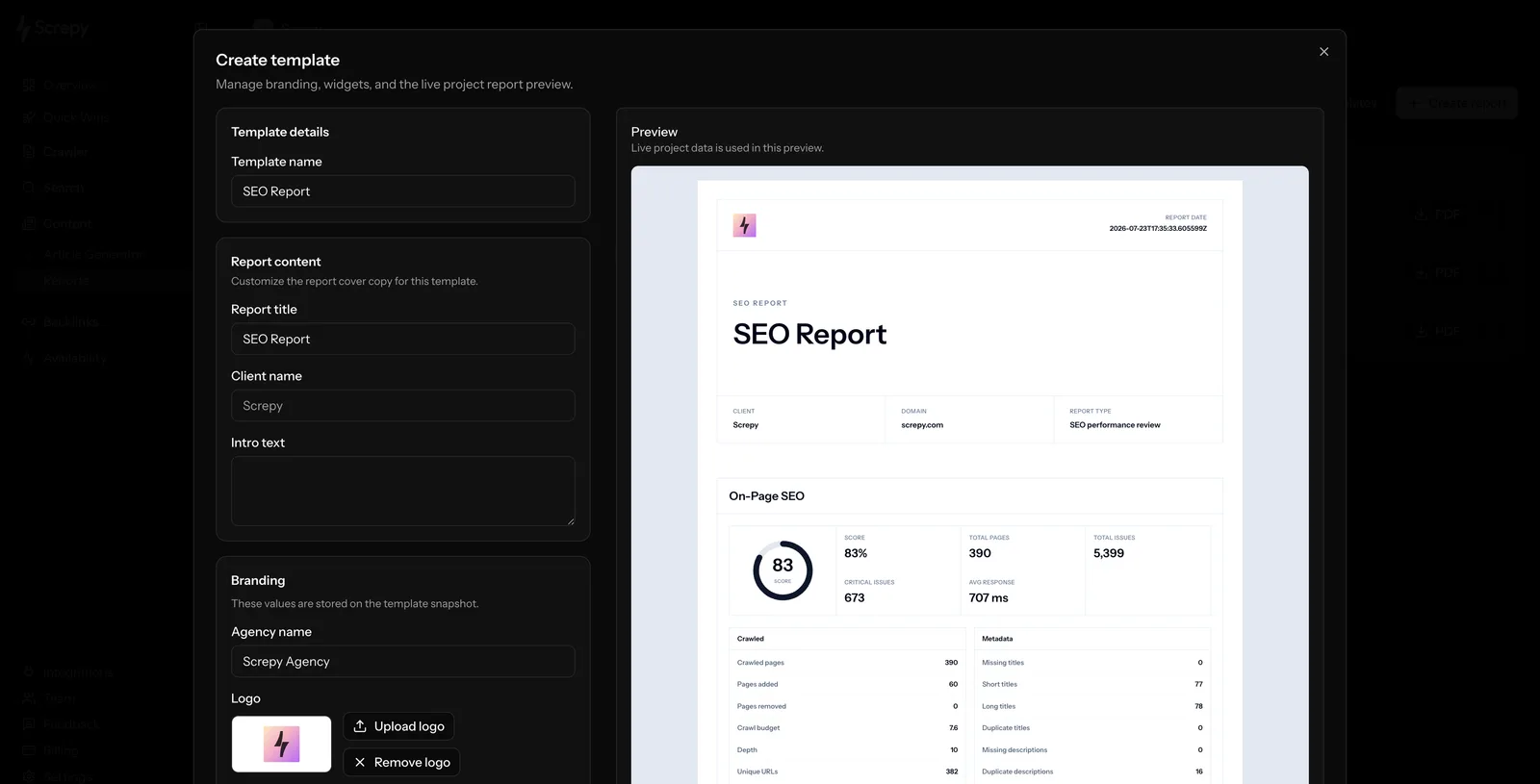The height and width of the screenshot is (784, 1540).
Task: Click the third PDF download button in background
Action: tap(1438, 331)
